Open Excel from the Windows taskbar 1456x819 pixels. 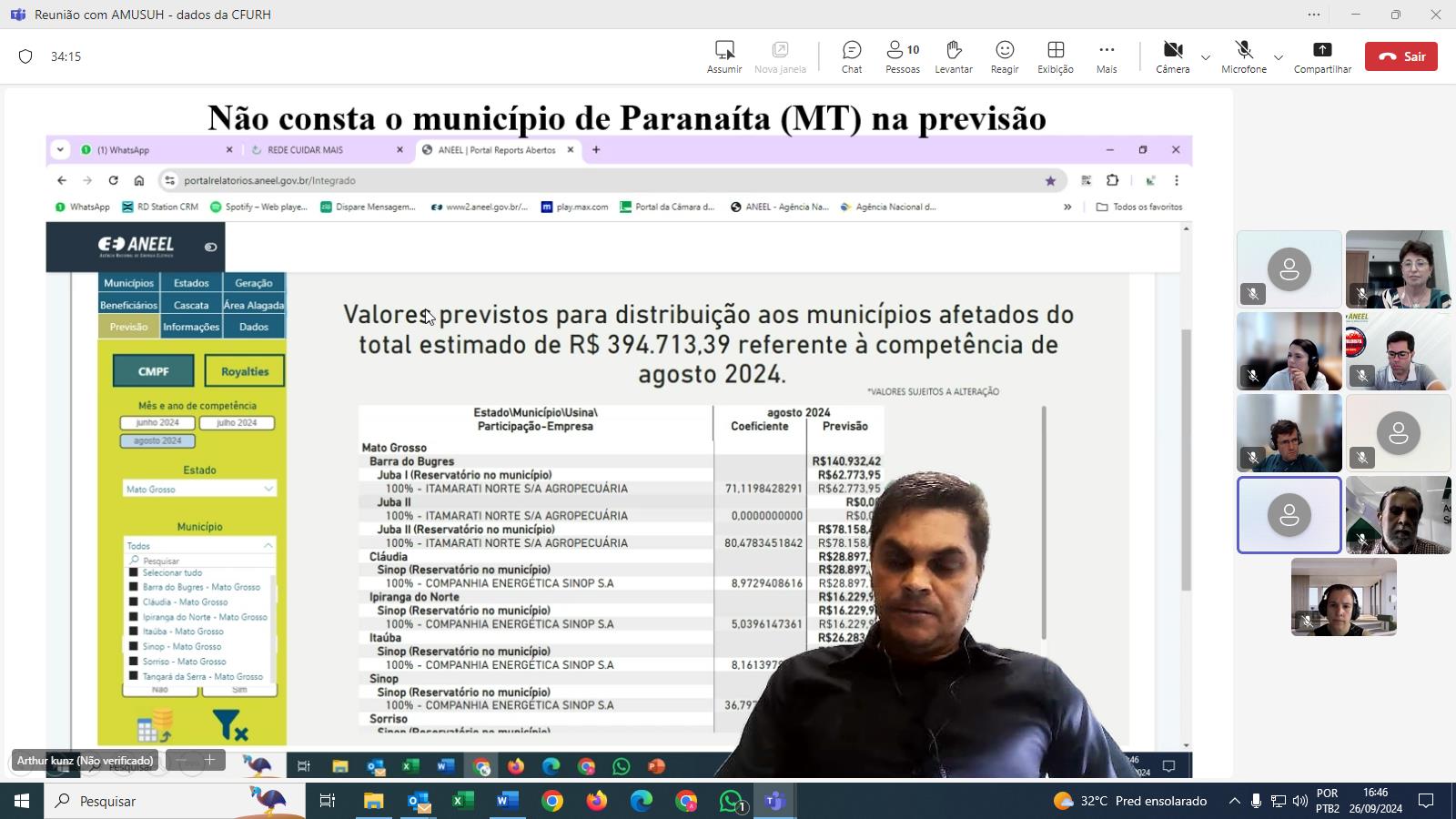(462, 801)
